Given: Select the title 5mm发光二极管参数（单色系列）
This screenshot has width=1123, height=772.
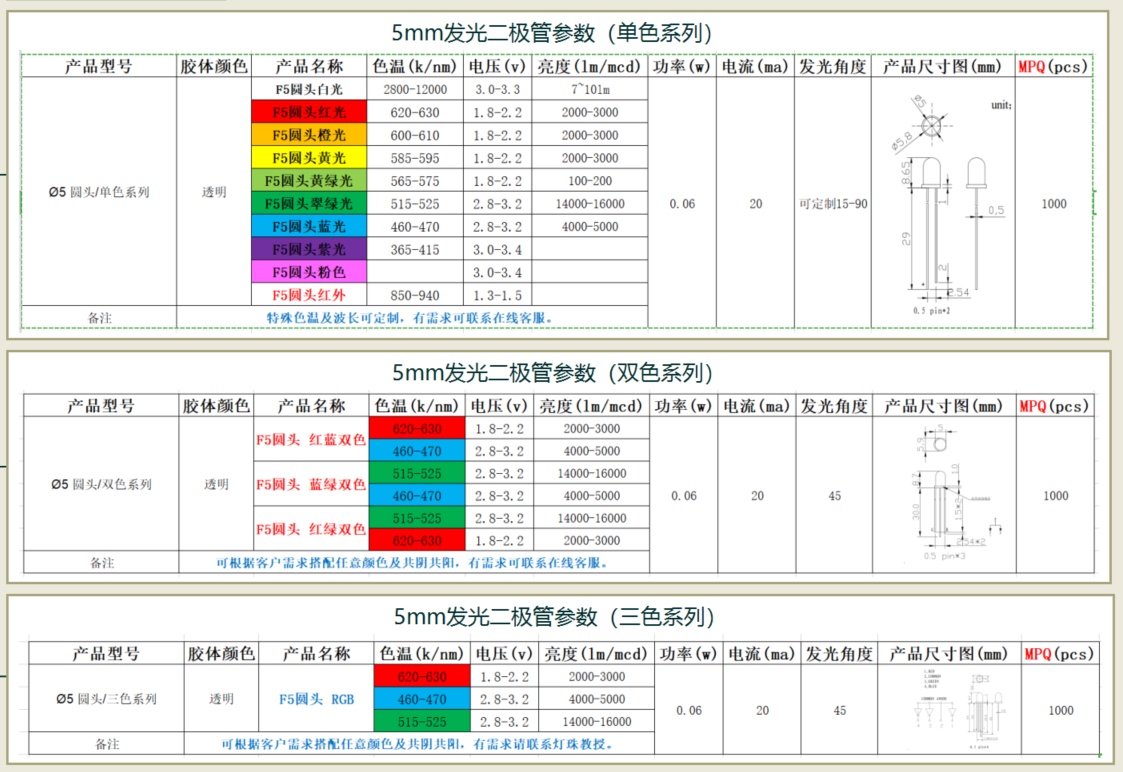Looking at the screenshot, I should click(551, 32).
